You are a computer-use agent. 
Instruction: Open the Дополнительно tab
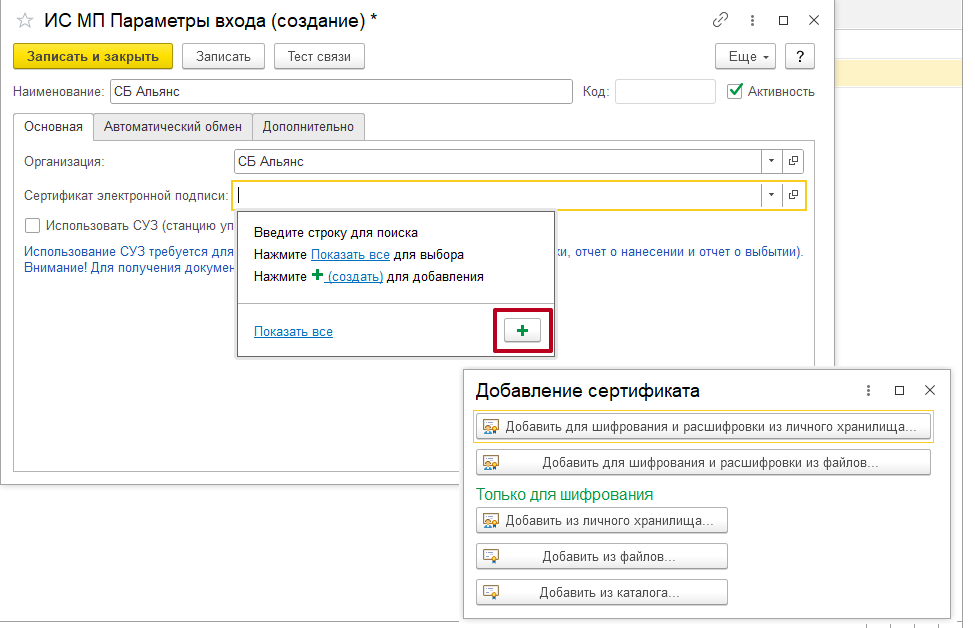point(308,127)
